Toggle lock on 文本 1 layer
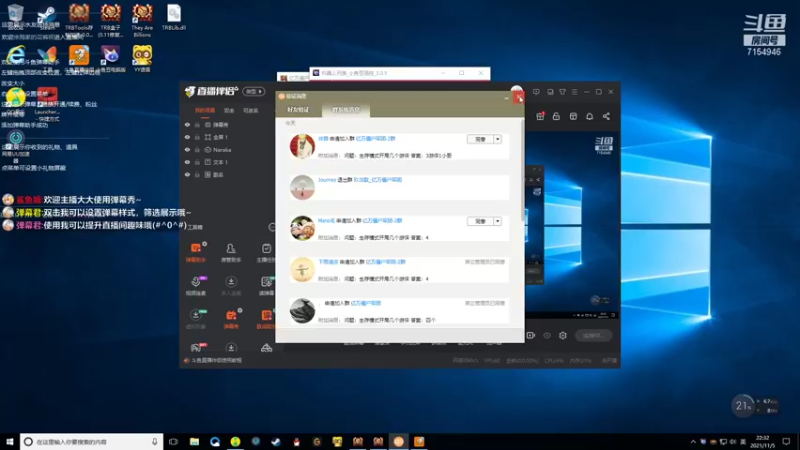This screenshot has height=450, width=800. coord(197,162)
